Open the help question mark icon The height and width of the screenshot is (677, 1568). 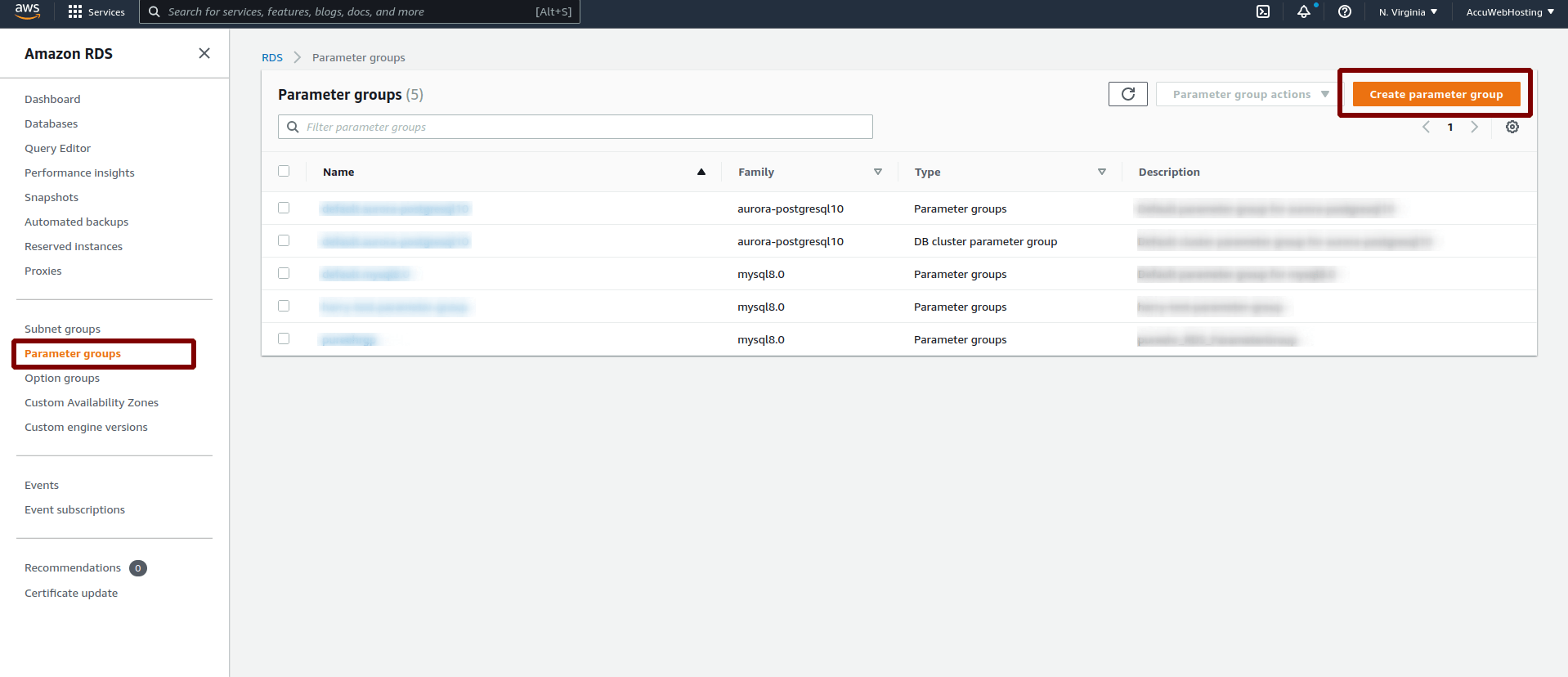click(1345, 12)
